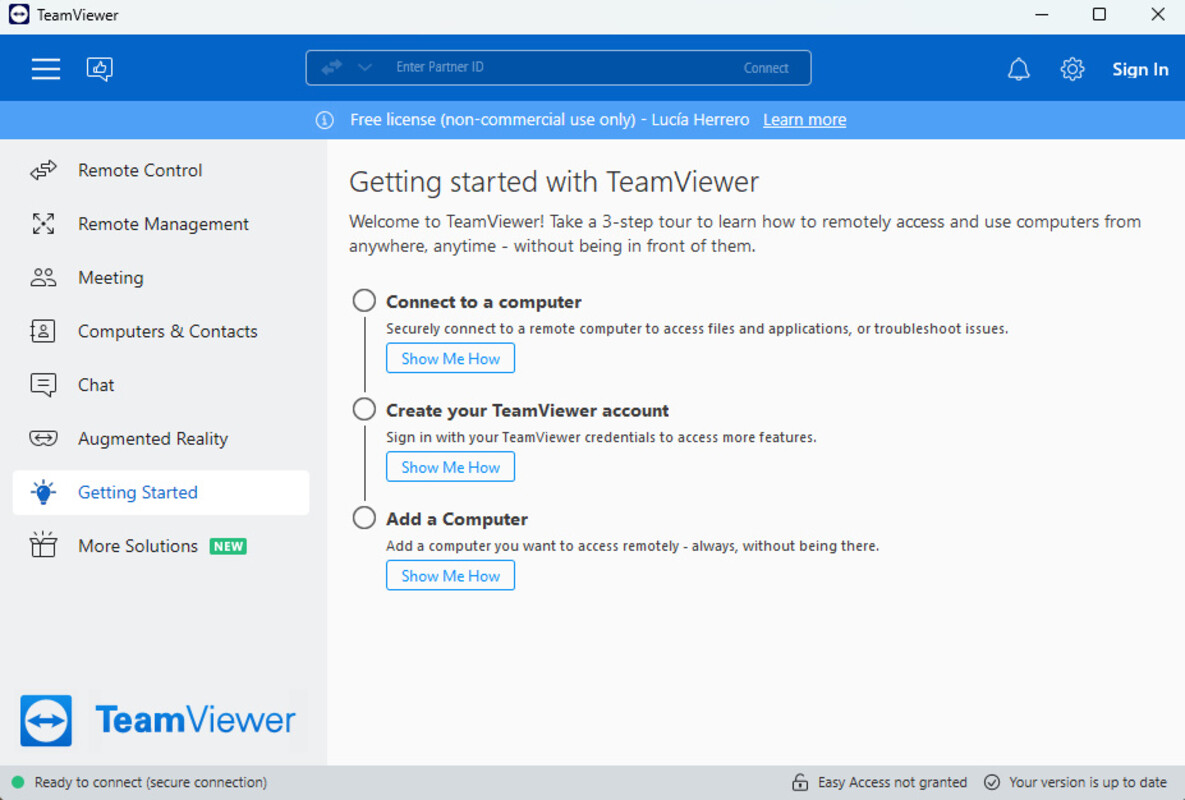Open the hamburger menu
Screen dimensions: 1185x800
[x=45, y=69]
